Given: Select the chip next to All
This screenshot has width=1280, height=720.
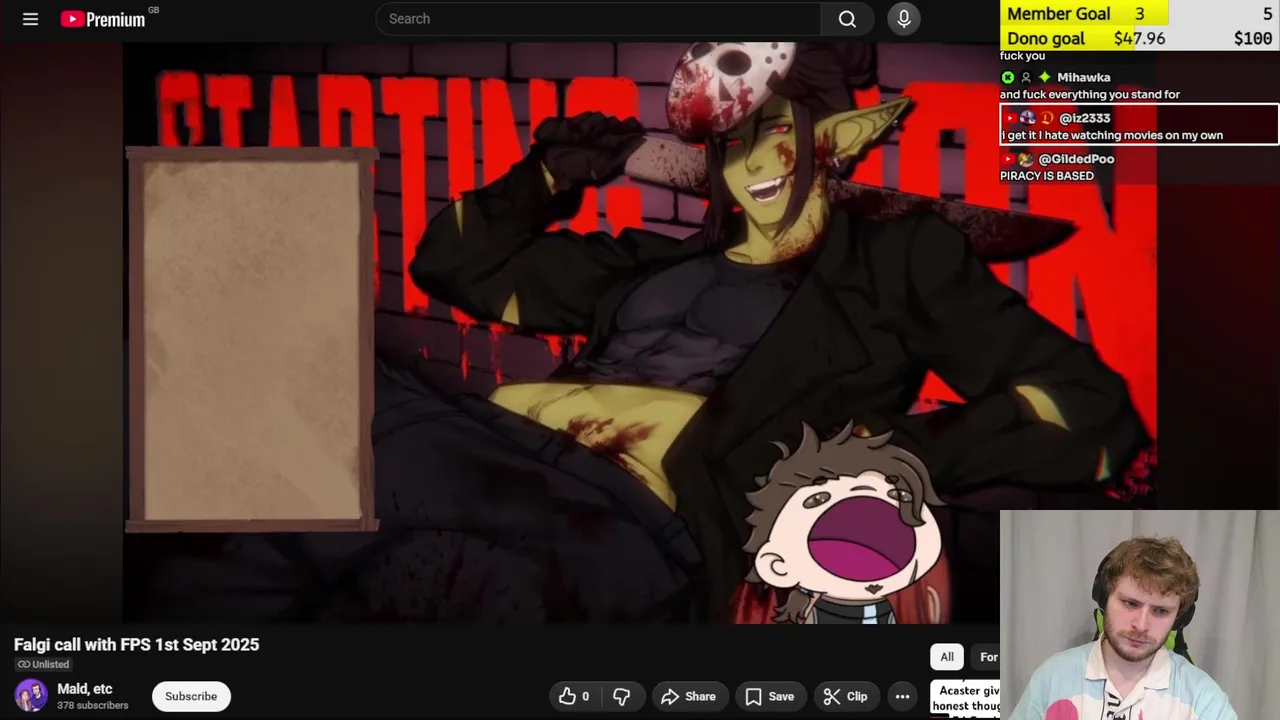Looking at the screenshot, I should 988,657.
